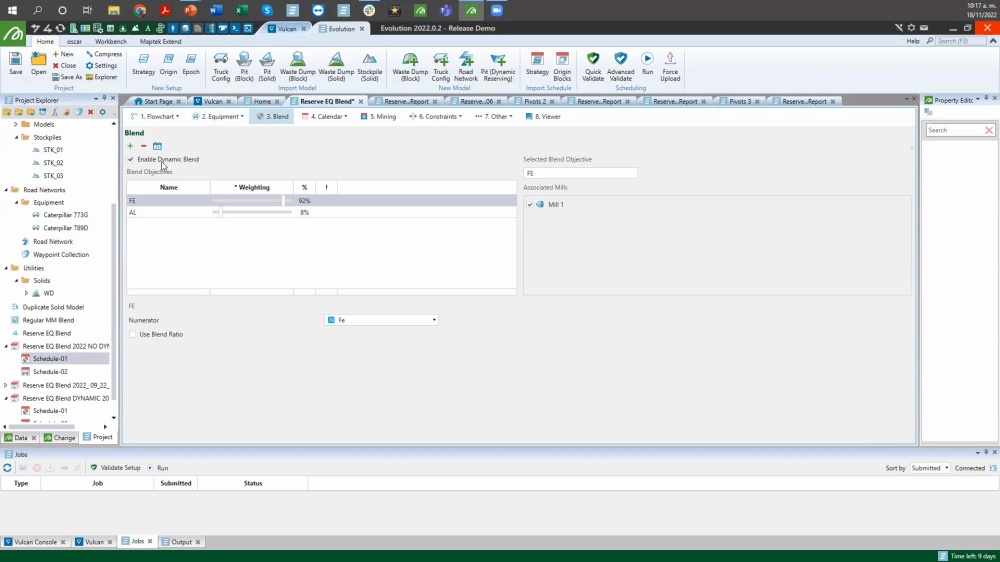Import Pit (Solid) model
This screenshot has height=562, width=1000.
click(x=267, y=67)
